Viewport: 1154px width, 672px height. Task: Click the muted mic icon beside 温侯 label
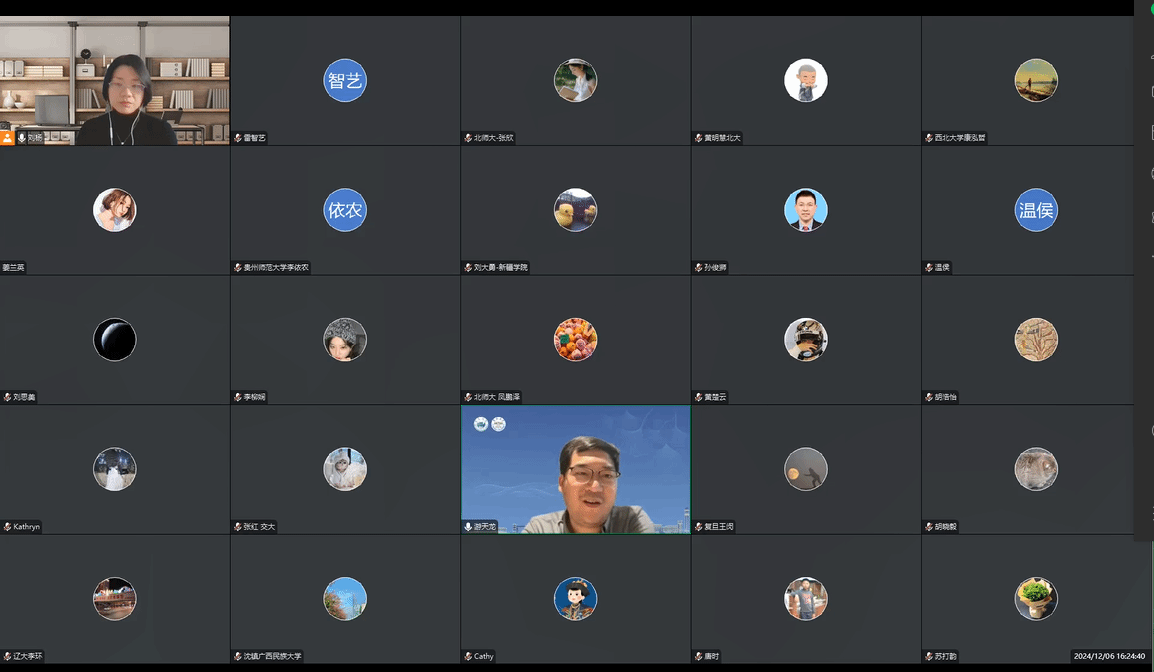point(928,268)
